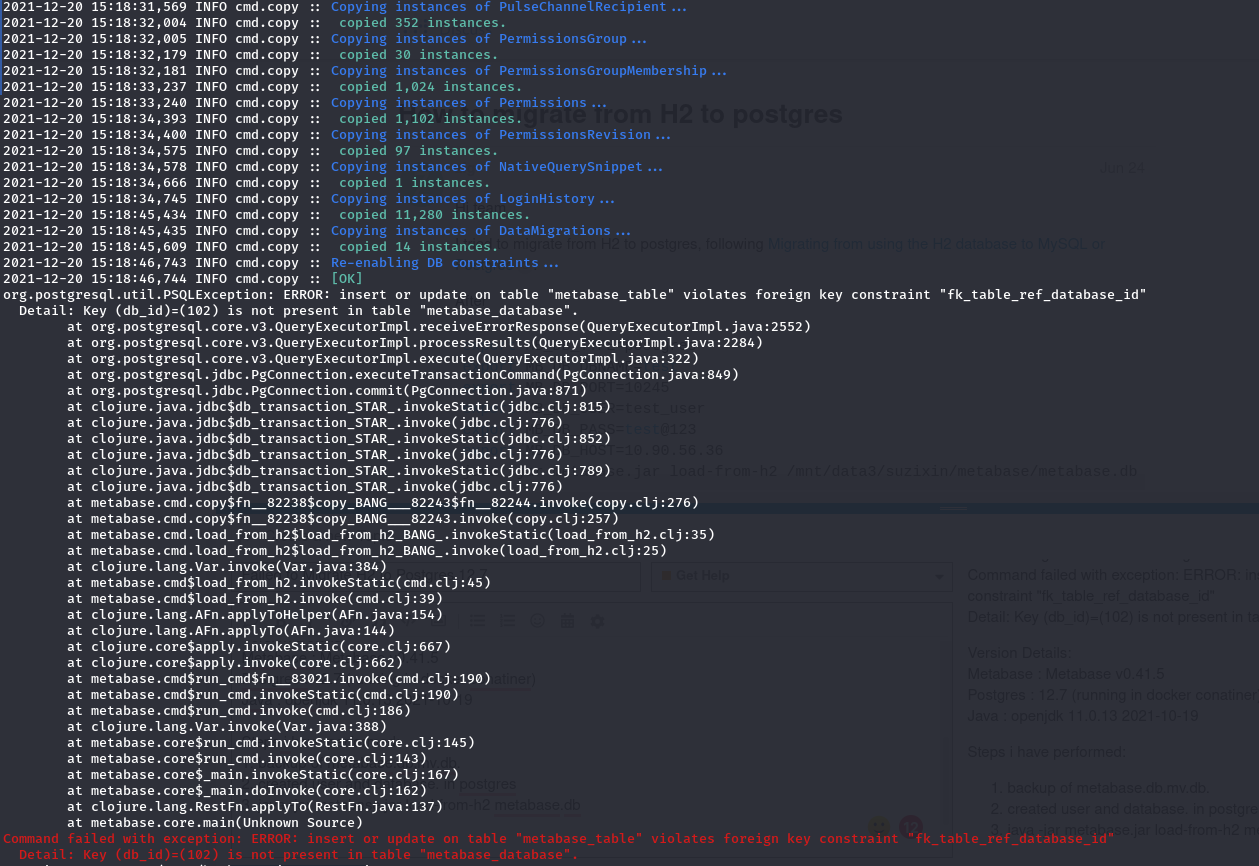Image resolution: width=1259 pixels, height=866 pixels.
Task: Click the smiley face icon below the editor
Action: point(879,825)
